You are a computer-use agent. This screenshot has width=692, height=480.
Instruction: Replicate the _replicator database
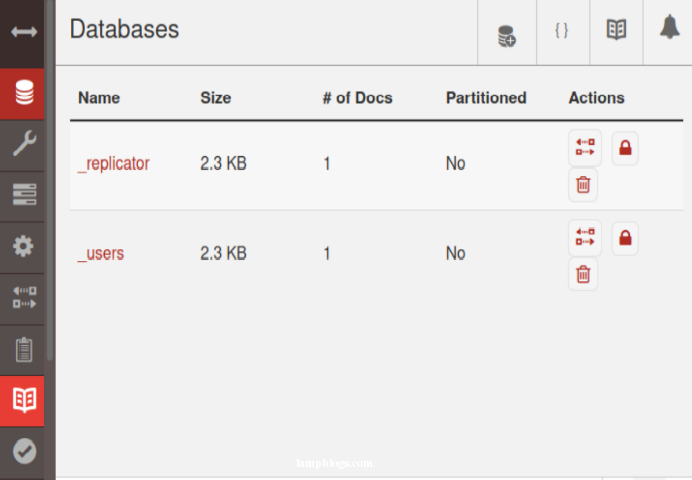pyautogui.click(x=584, y=148)
